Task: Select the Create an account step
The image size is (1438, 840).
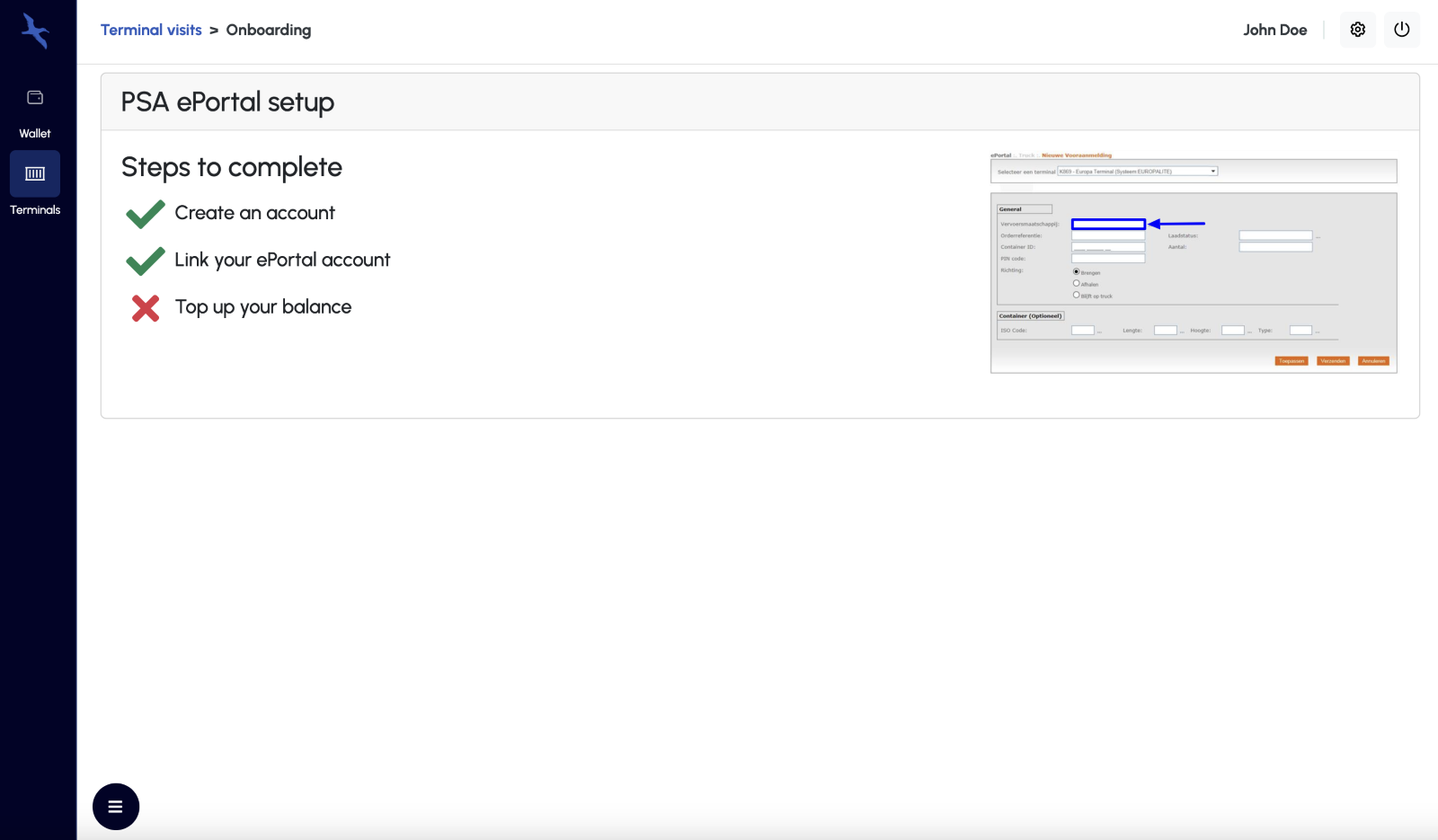Action: pos(254,213)
